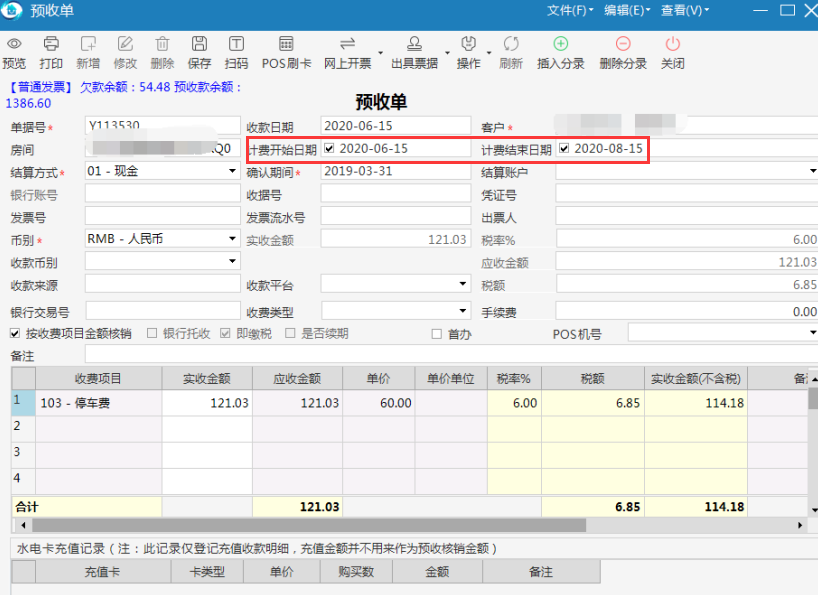The image size is (818, 595).
Task: Click the 插入分录 insert entry icon
Action: [561, 44]
